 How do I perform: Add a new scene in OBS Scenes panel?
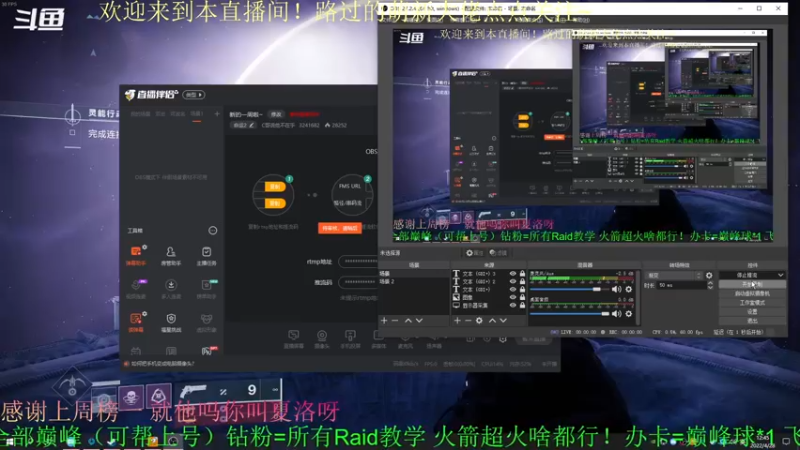384,320
